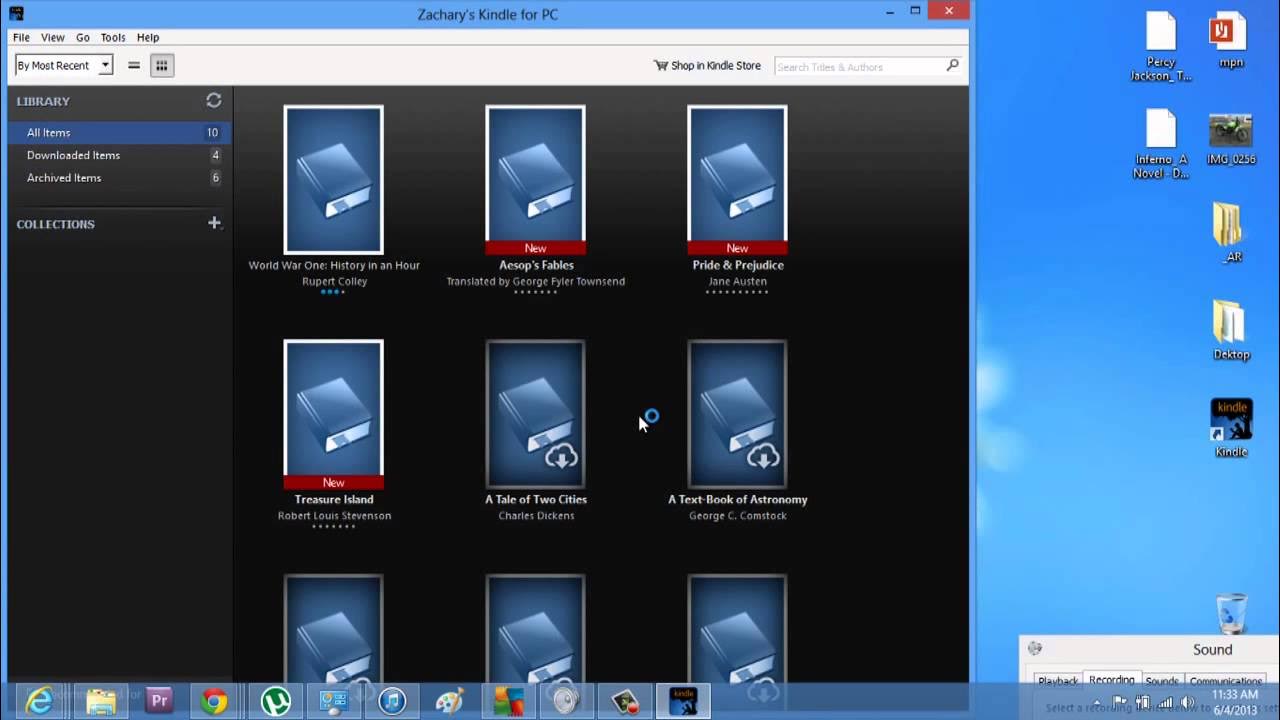The image size is (1280, 720).
Task: Open Pride & Prejudice book cover
Action: coord(738,180)
